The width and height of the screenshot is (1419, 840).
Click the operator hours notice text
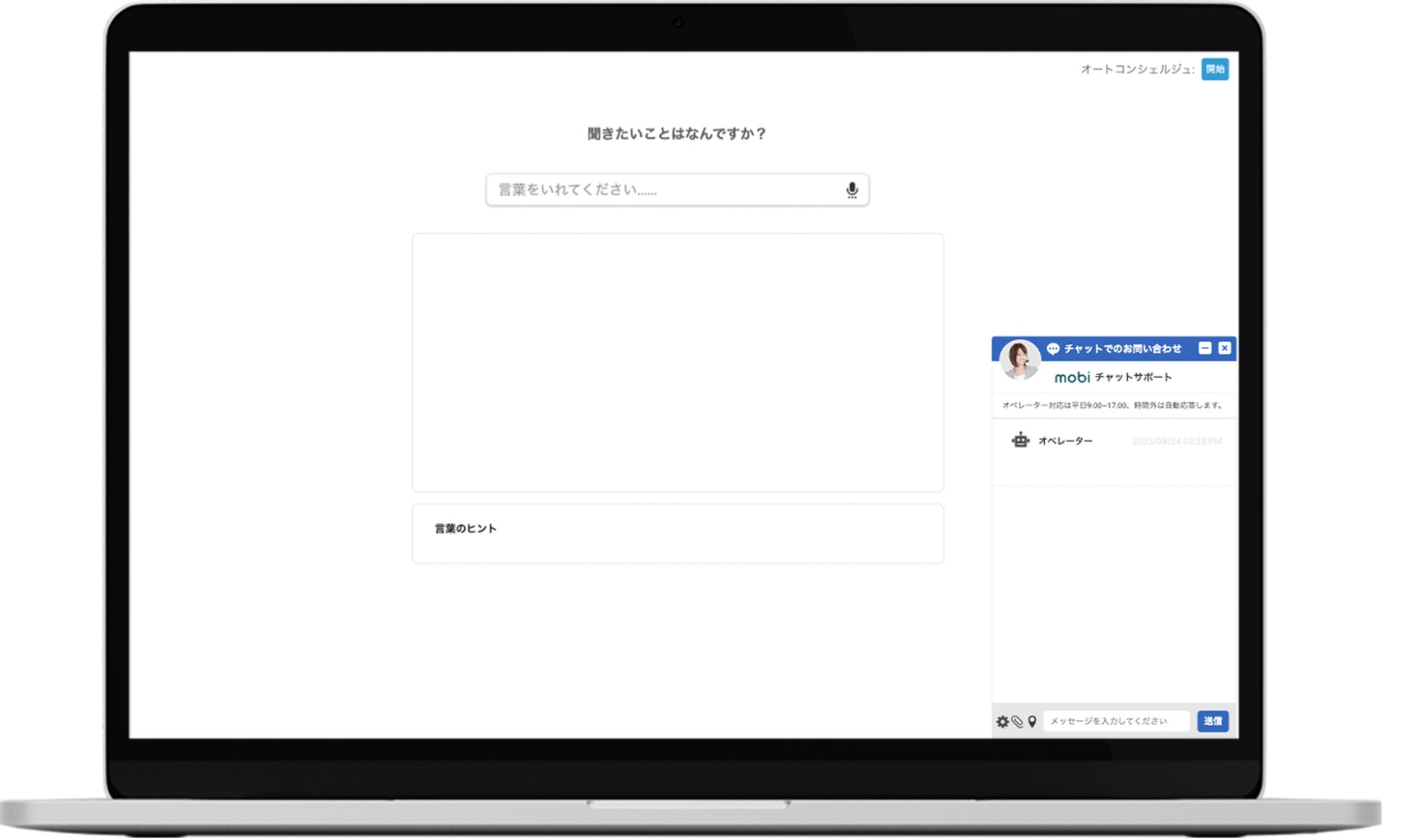pyautogui.click(x=1113, y=405)
